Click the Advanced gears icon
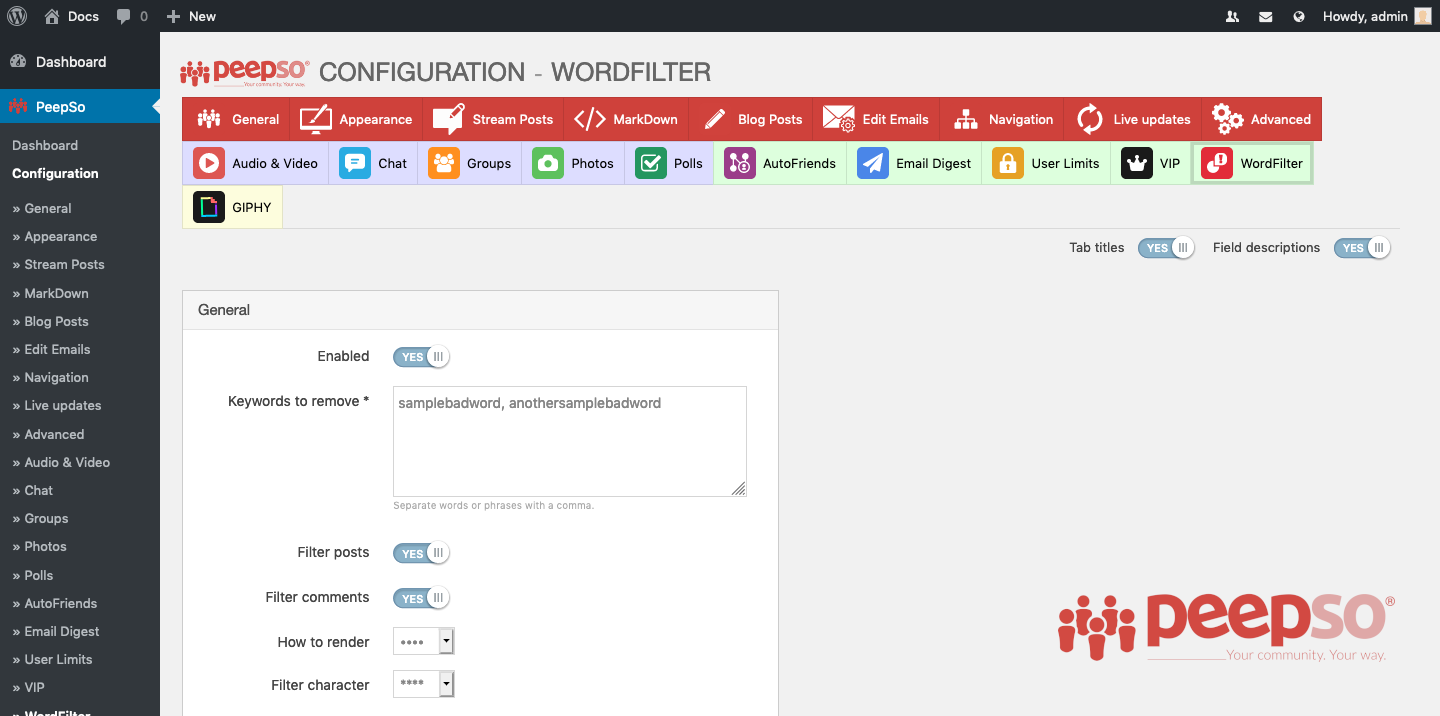 (1227, 119)
